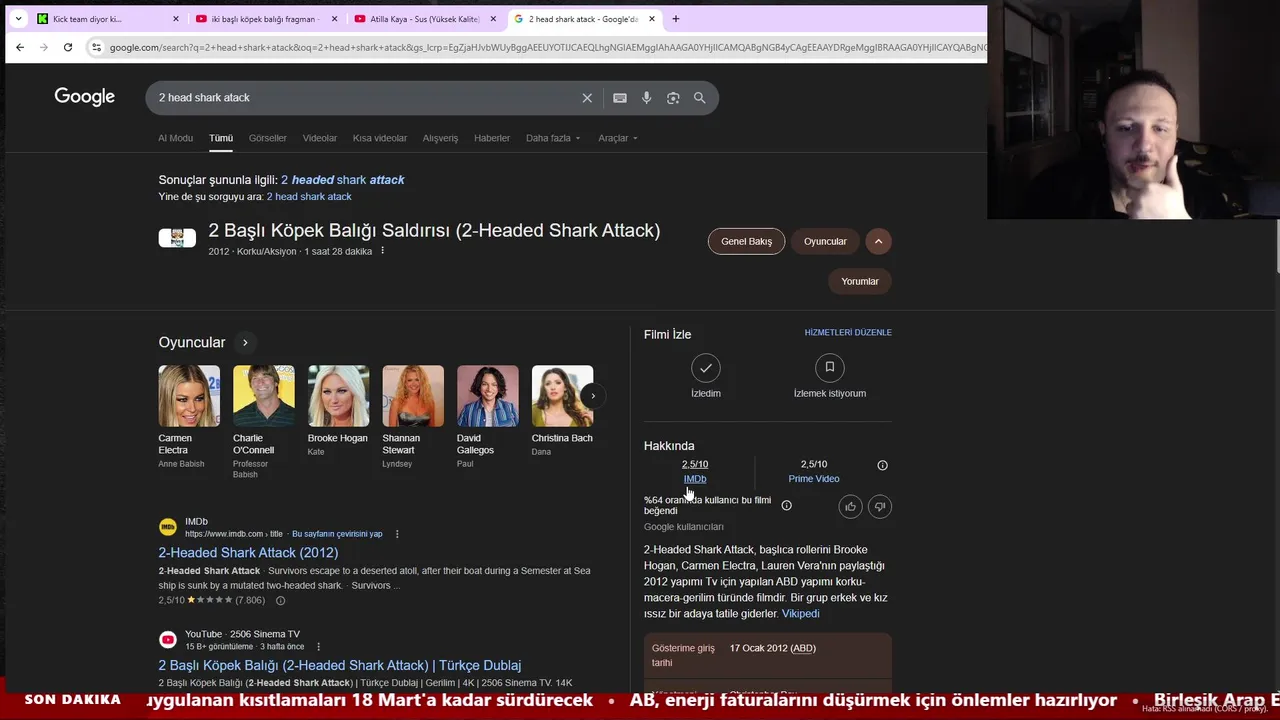Reload the page with the refresh icon

click(68, 47)
